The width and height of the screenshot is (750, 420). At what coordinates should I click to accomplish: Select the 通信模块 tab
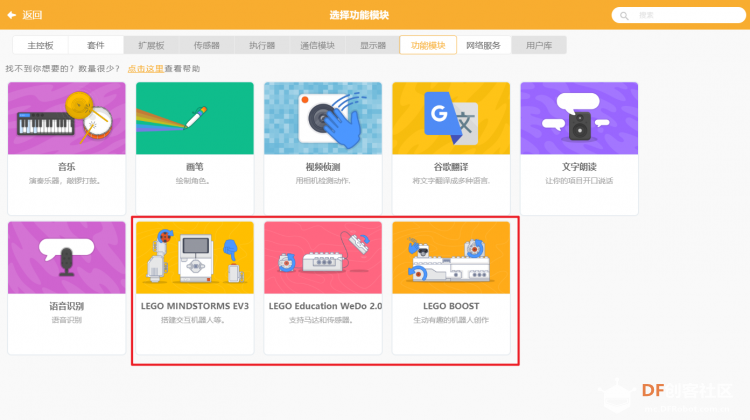click(317, 45)
